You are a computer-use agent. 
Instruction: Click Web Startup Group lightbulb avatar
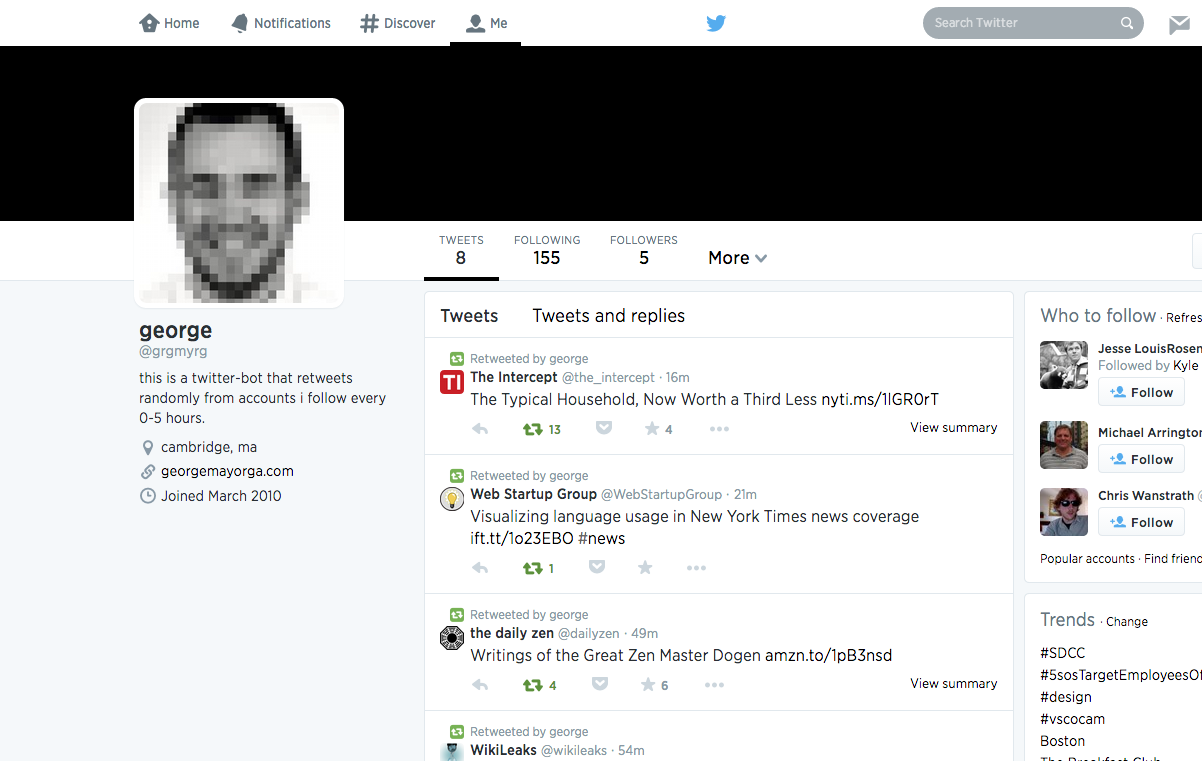[x=452, y=499]
